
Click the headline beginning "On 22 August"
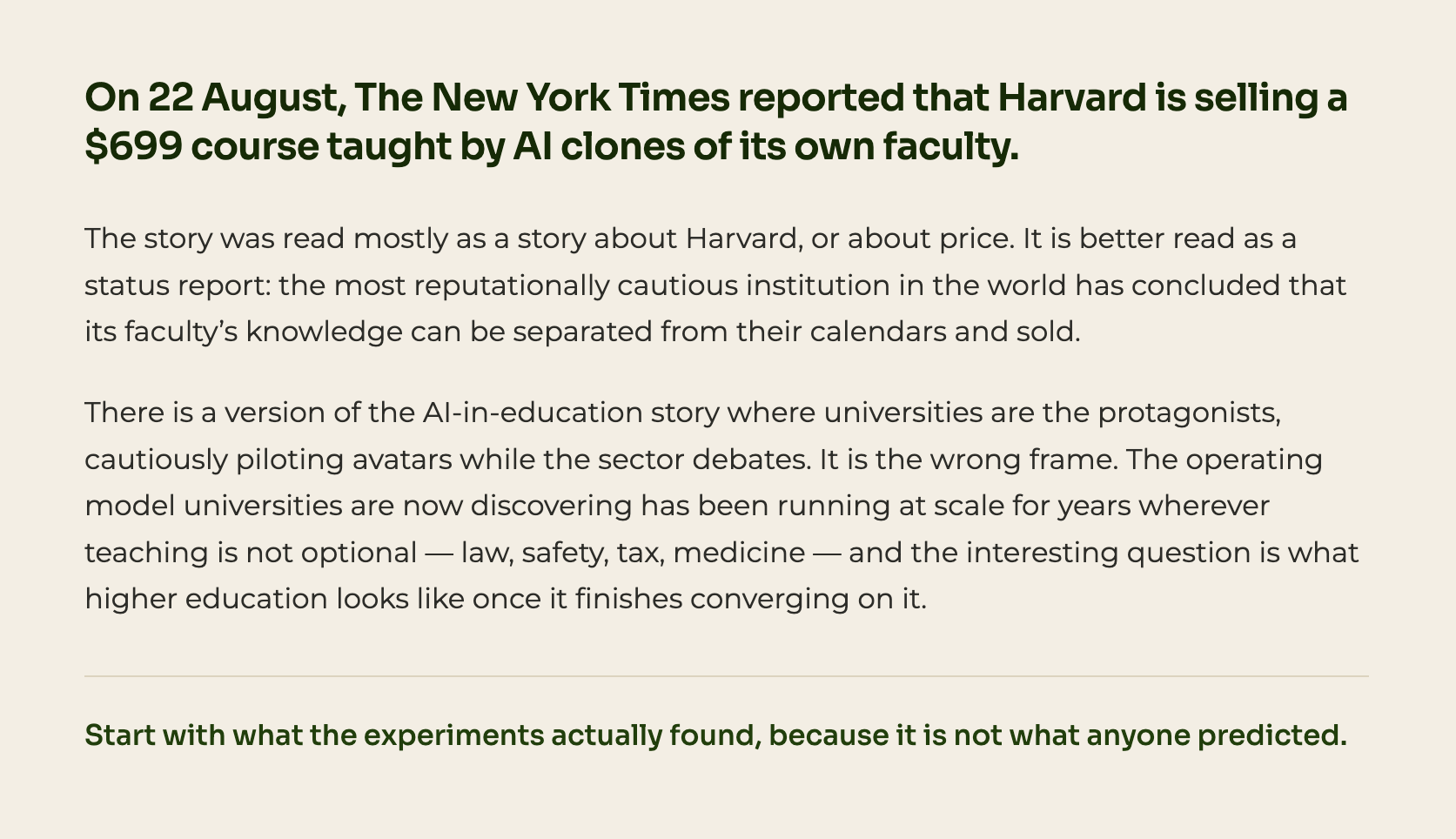point(716,122)
